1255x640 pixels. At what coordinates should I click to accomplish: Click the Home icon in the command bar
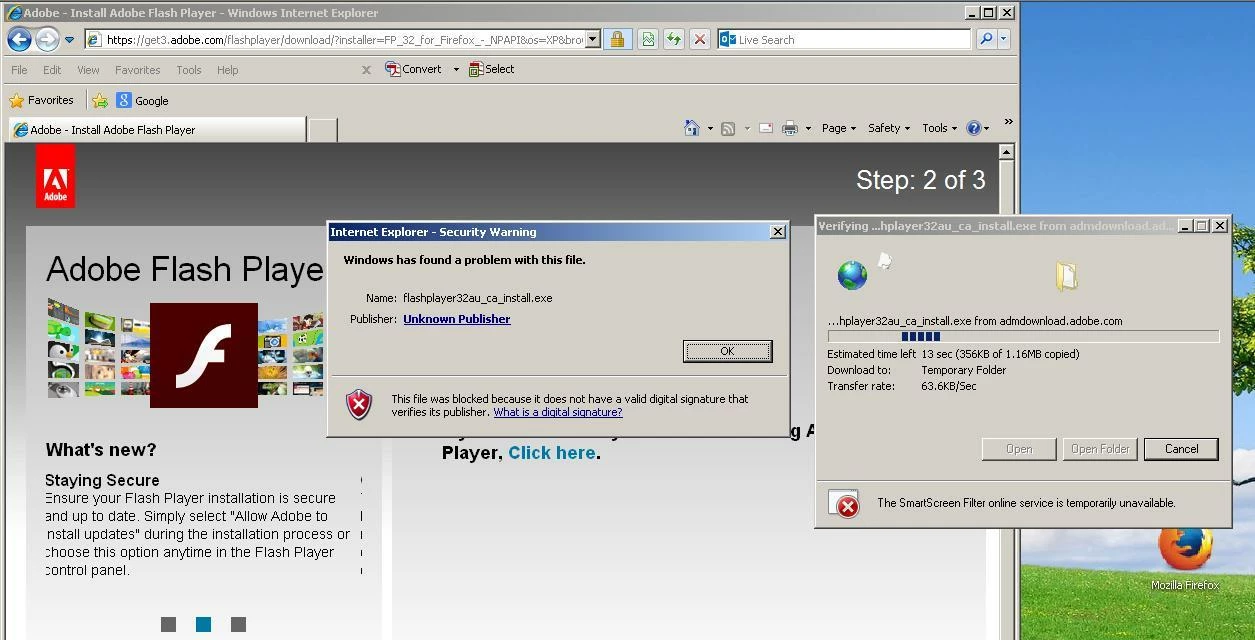(x=692, y=128)
